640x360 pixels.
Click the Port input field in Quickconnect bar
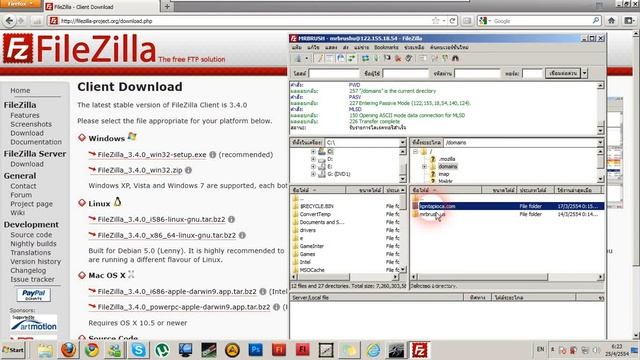pos(532,73)
